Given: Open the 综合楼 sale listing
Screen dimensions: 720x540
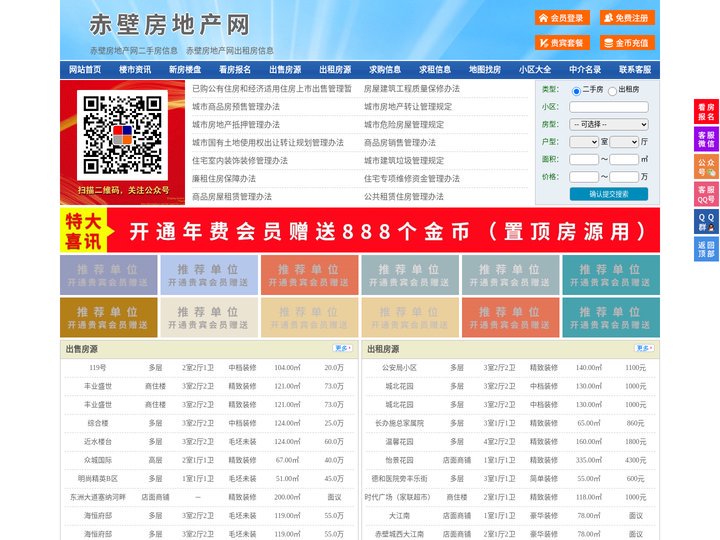Looking at the screenshot, I should 98,423.
